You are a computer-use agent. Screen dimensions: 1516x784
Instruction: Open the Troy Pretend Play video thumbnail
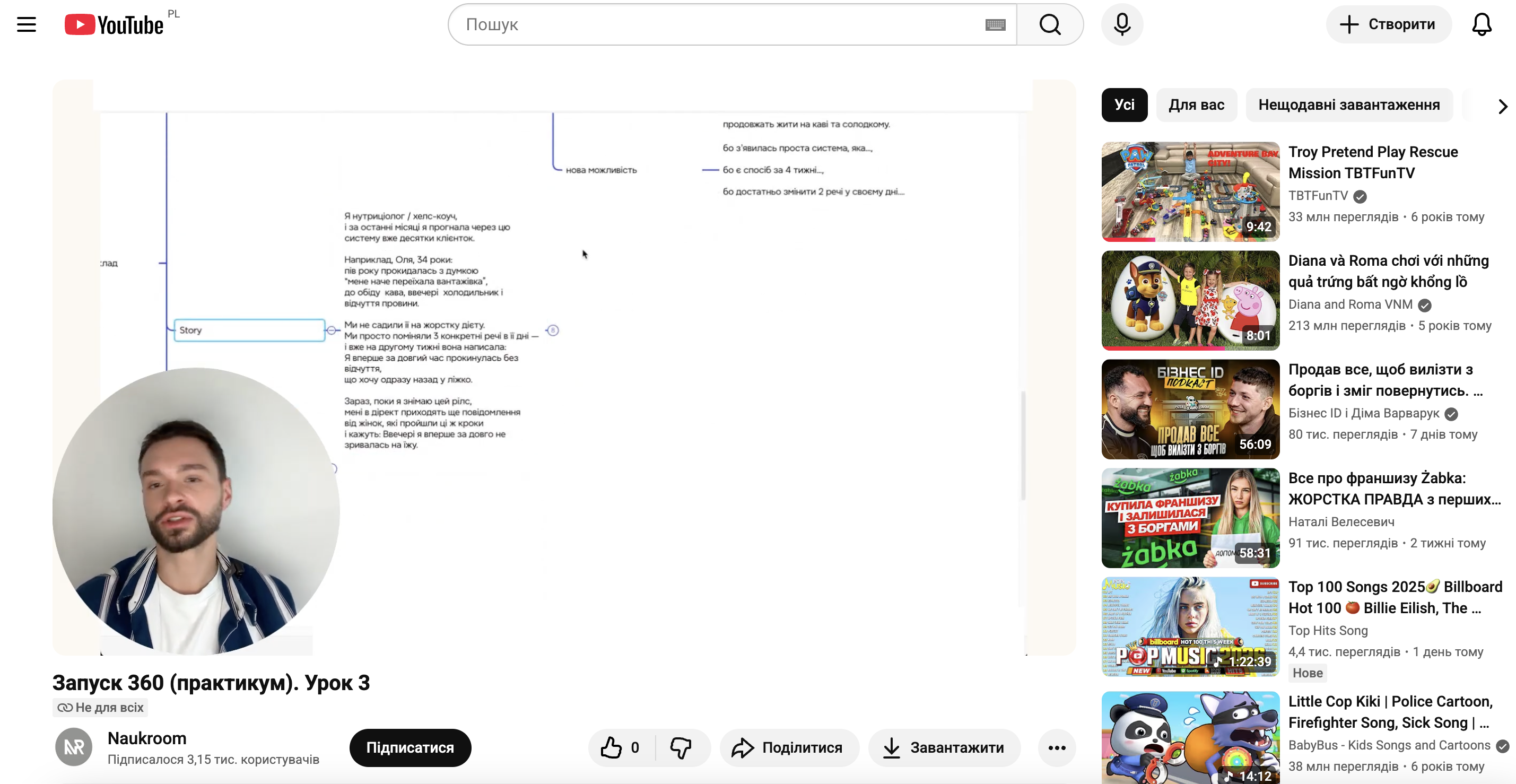[1190, 192]
